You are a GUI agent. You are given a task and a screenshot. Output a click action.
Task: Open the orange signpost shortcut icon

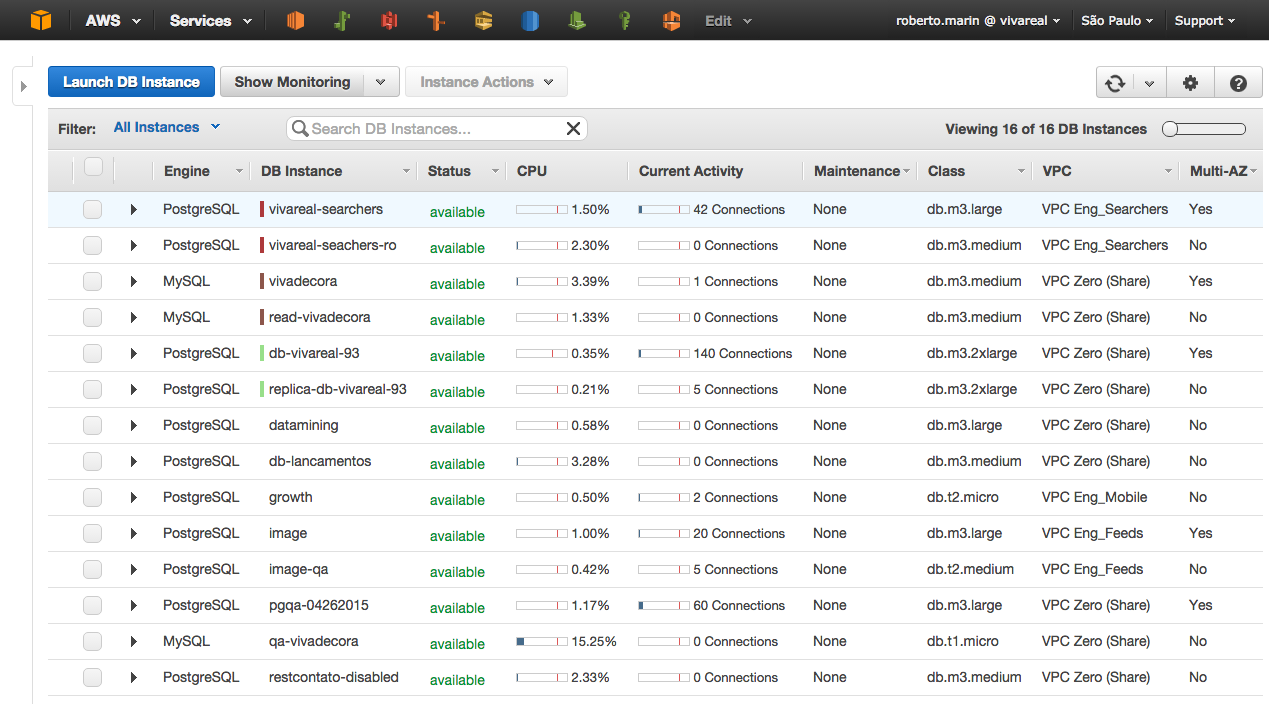pos(436,20)
